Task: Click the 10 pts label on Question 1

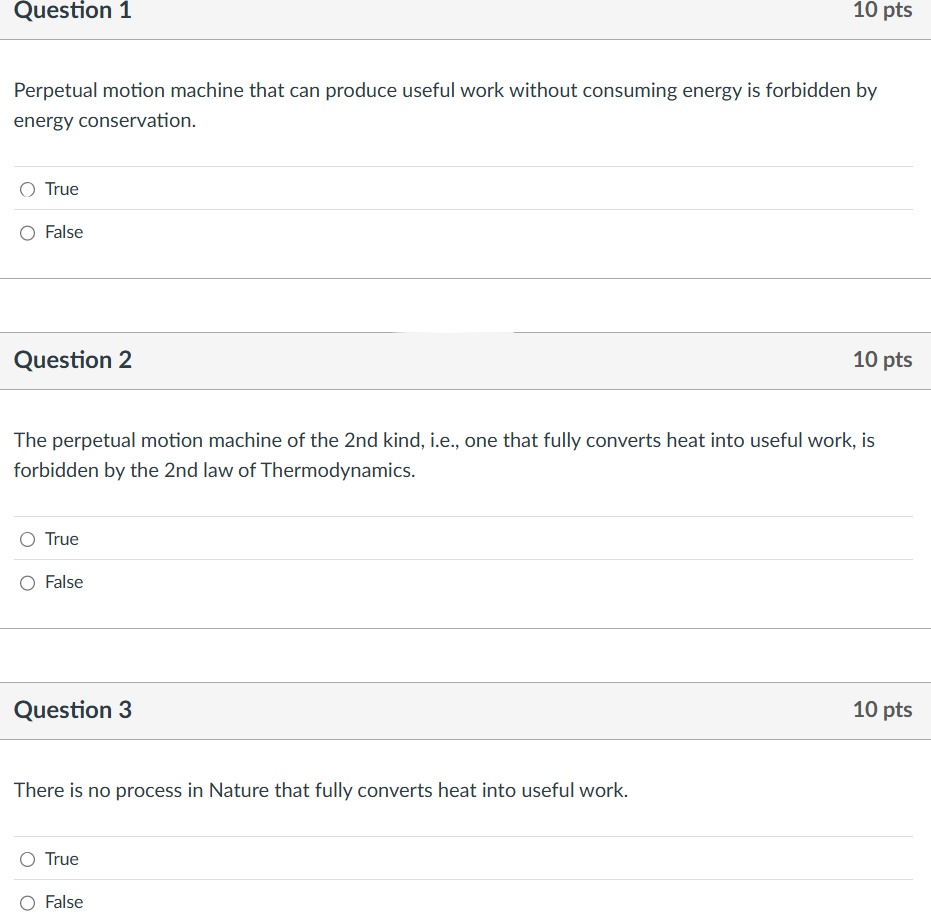Action: (882, 11)
